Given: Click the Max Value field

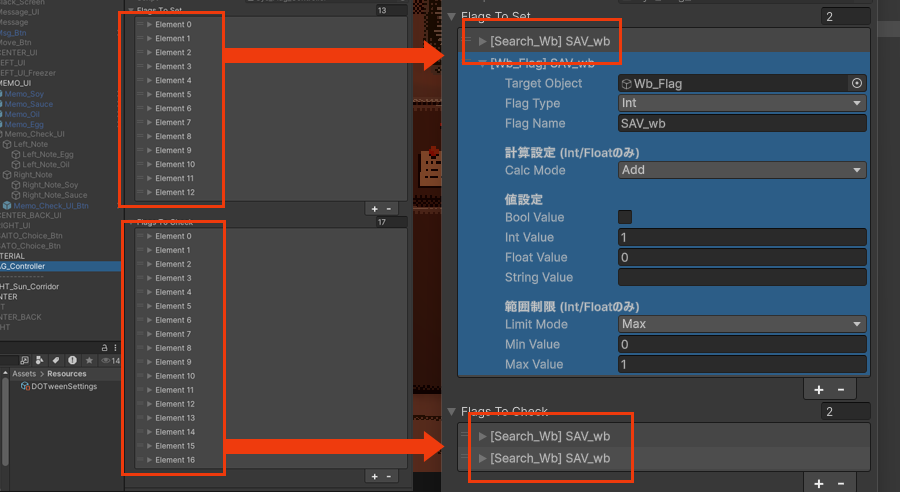Looking at the screenshot, I should click(742, 365).
